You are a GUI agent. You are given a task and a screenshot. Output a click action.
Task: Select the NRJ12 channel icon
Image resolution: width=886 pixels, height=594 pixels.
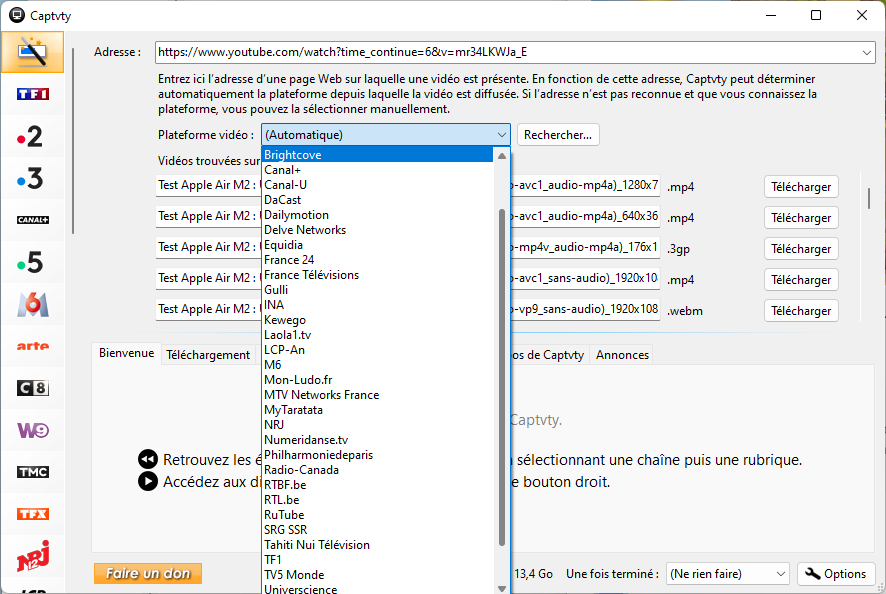[x=33, y=556]
